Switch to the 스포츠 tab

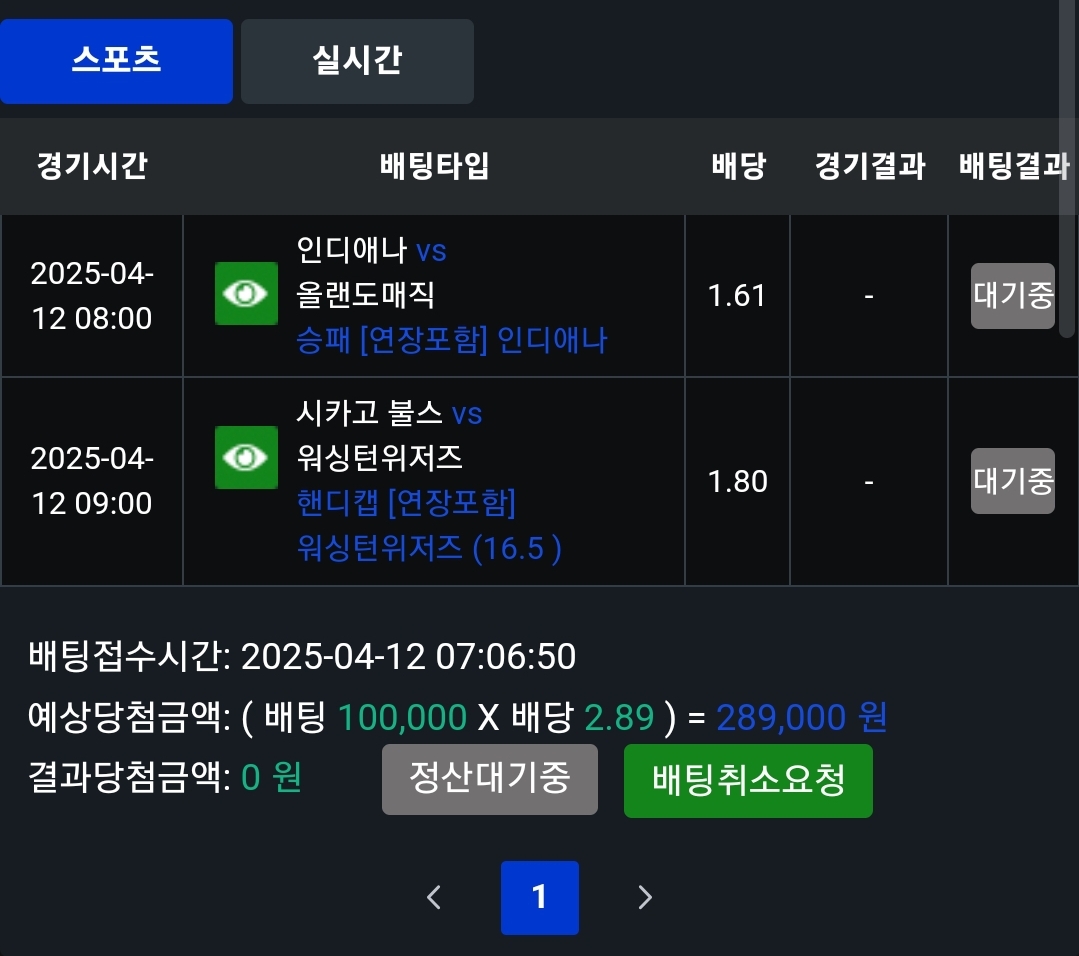coord(116,61)
